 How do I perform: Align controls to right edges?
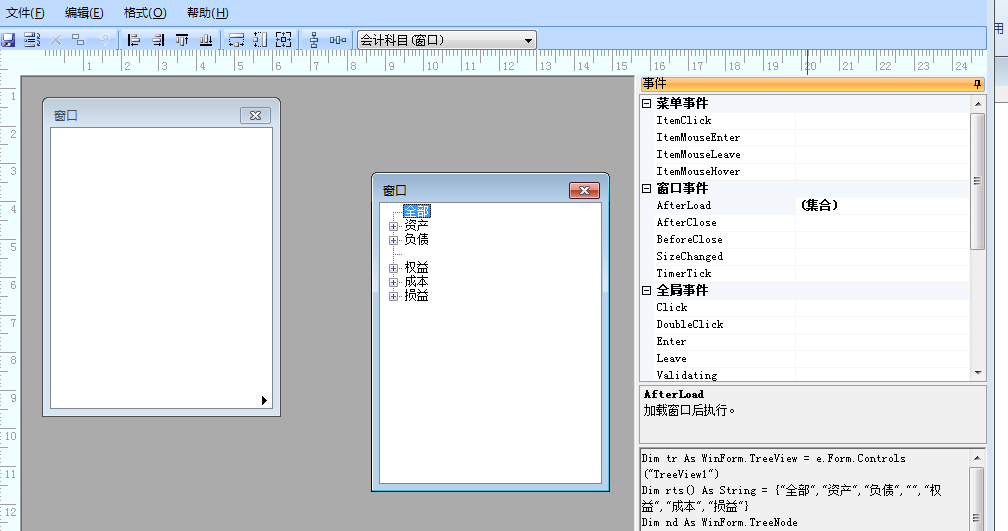(158, 40)
